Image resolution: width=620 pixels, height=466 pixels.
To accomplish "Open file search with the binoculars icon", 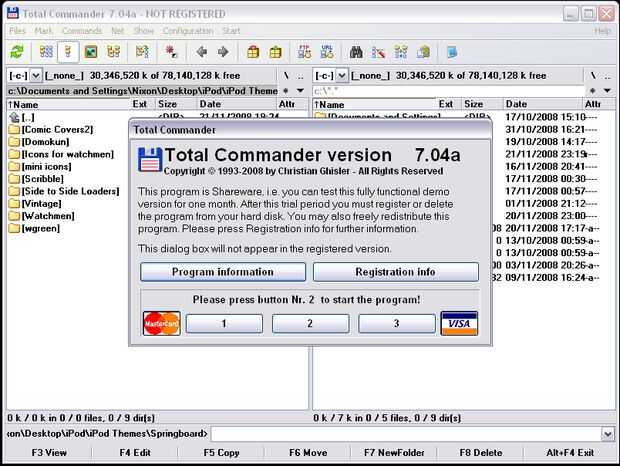I will click(x=356, y=52).
